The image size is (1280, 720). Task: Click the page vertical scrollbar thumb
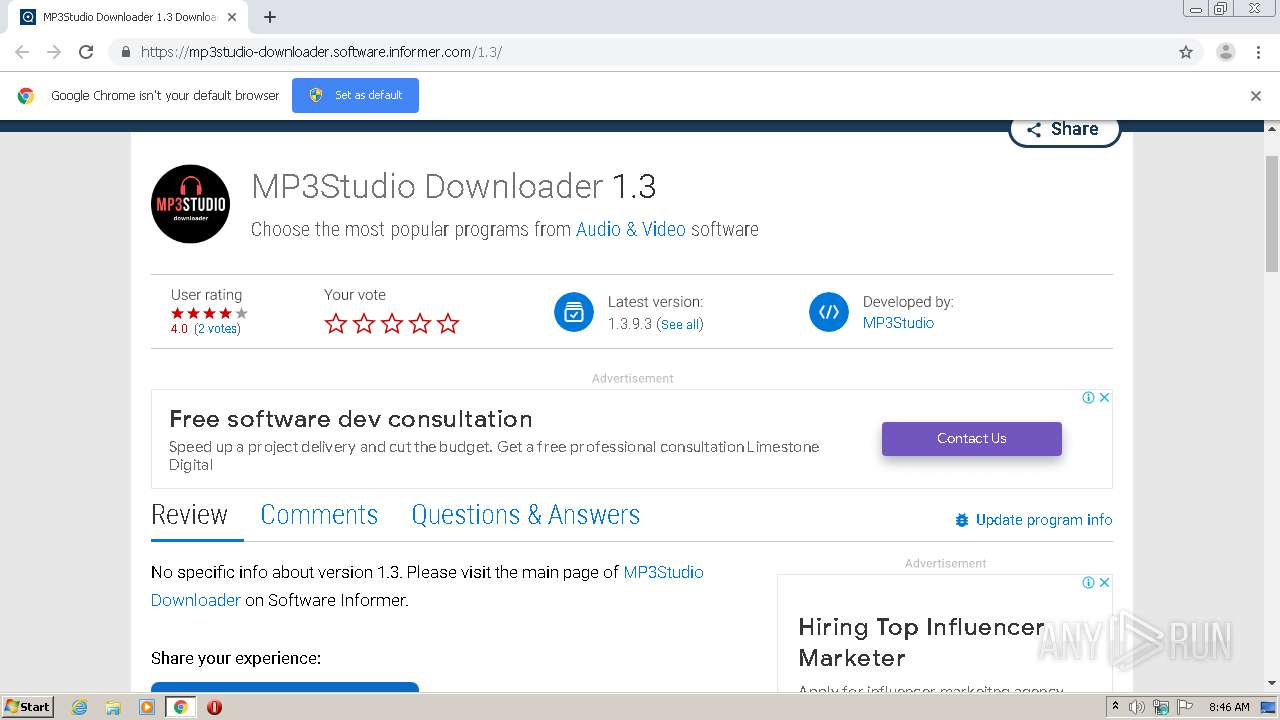point(1272,213)
